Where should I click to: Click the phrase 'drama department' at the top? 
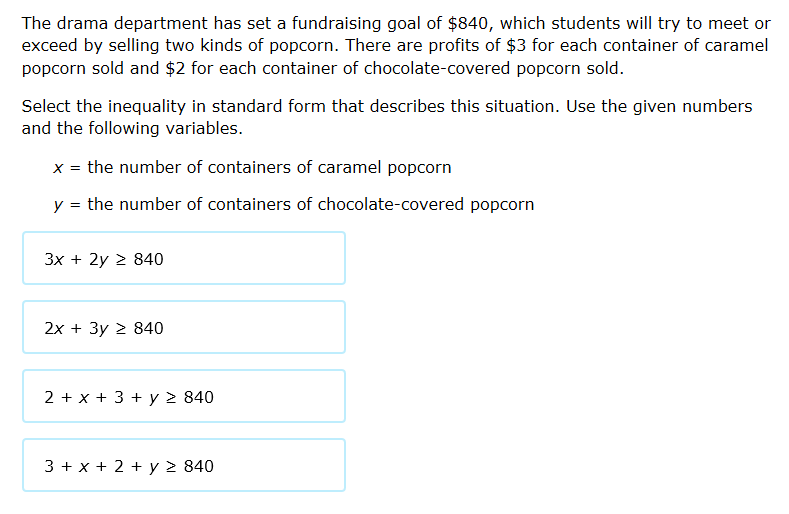click(131, 23)
